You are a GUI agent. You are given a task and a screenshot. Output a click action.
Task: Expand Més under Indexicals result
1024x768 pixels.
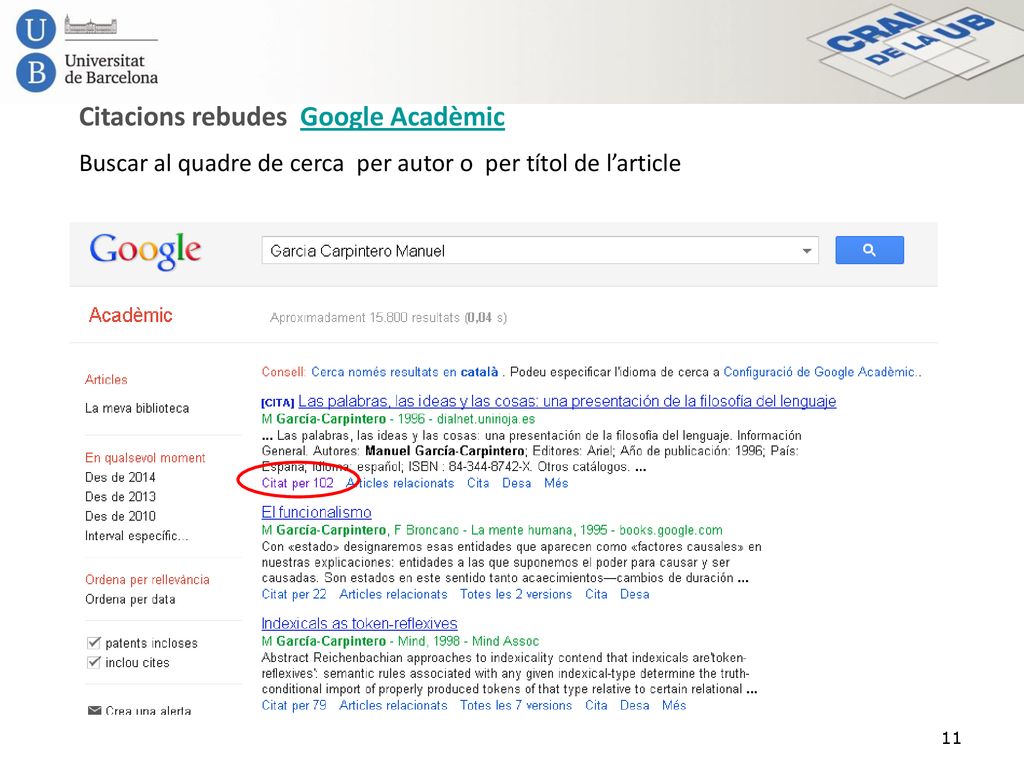coord(674,705)
